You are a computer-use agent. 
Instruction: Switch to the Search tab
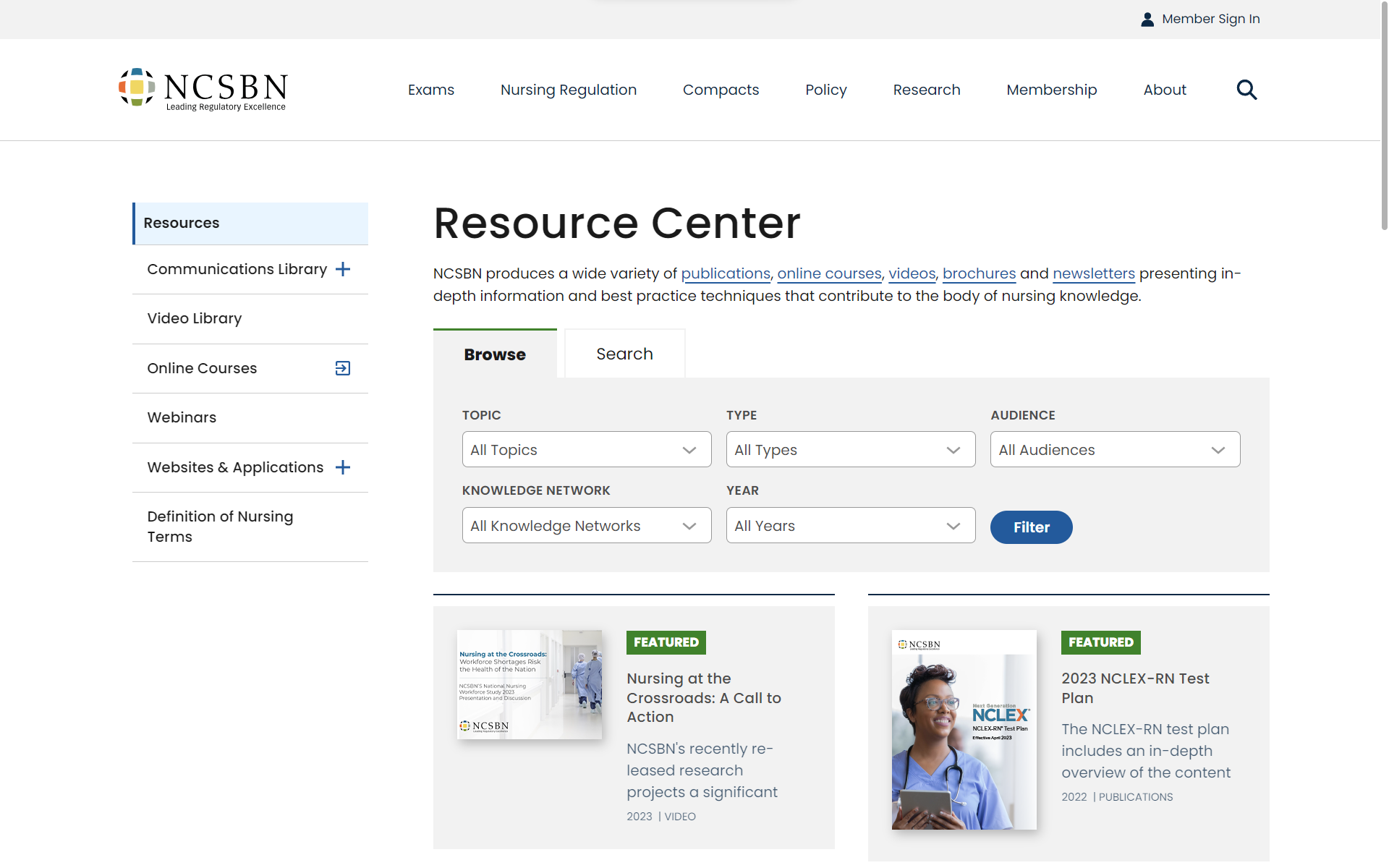pos(624,354)
